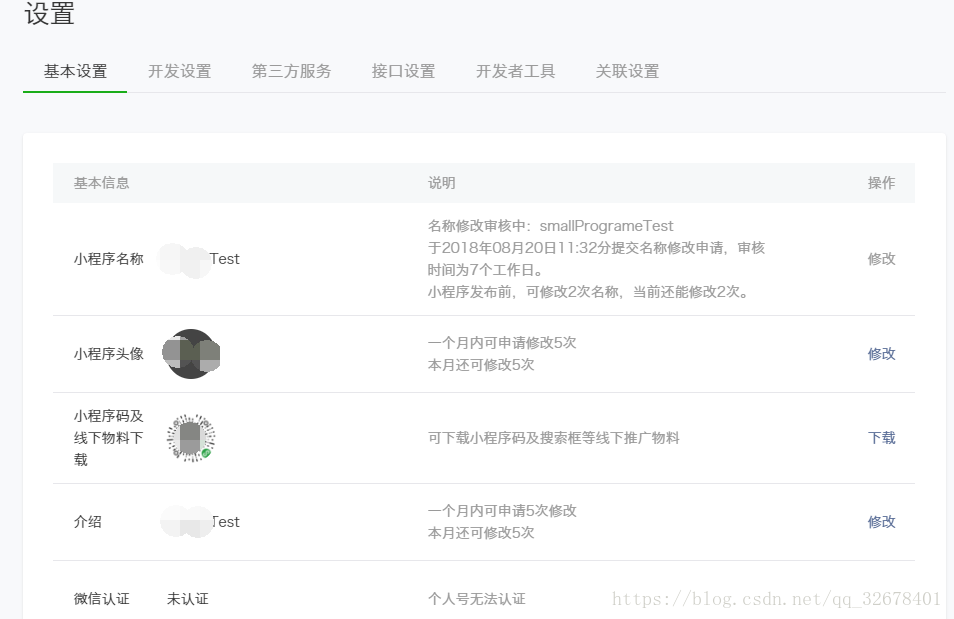Click the 设置 page heading
The width and height of the screenshot is (954, 619).
click(49, 13)
